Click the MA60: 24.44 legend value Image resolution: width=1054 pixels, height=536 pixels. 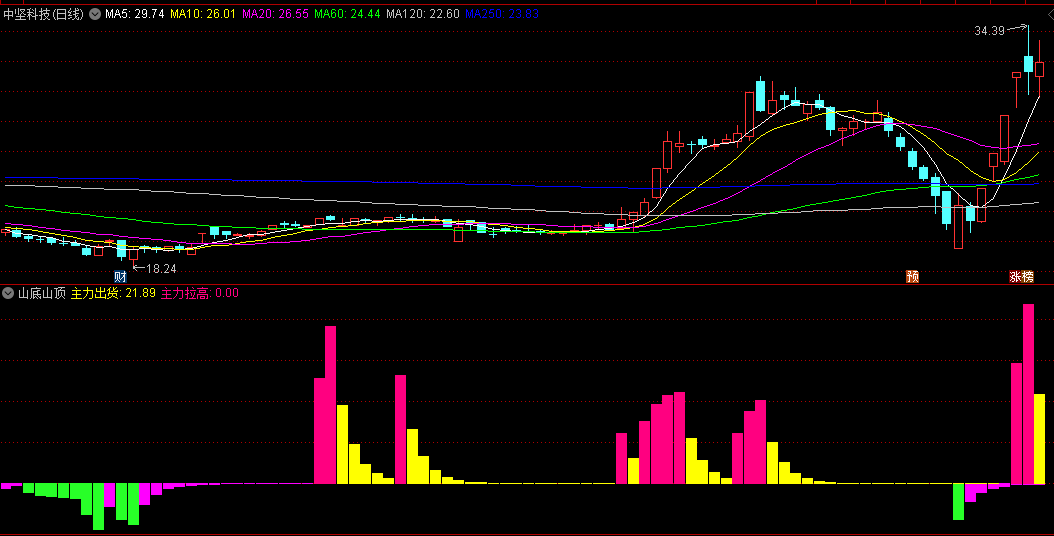[x=347, y=14]
